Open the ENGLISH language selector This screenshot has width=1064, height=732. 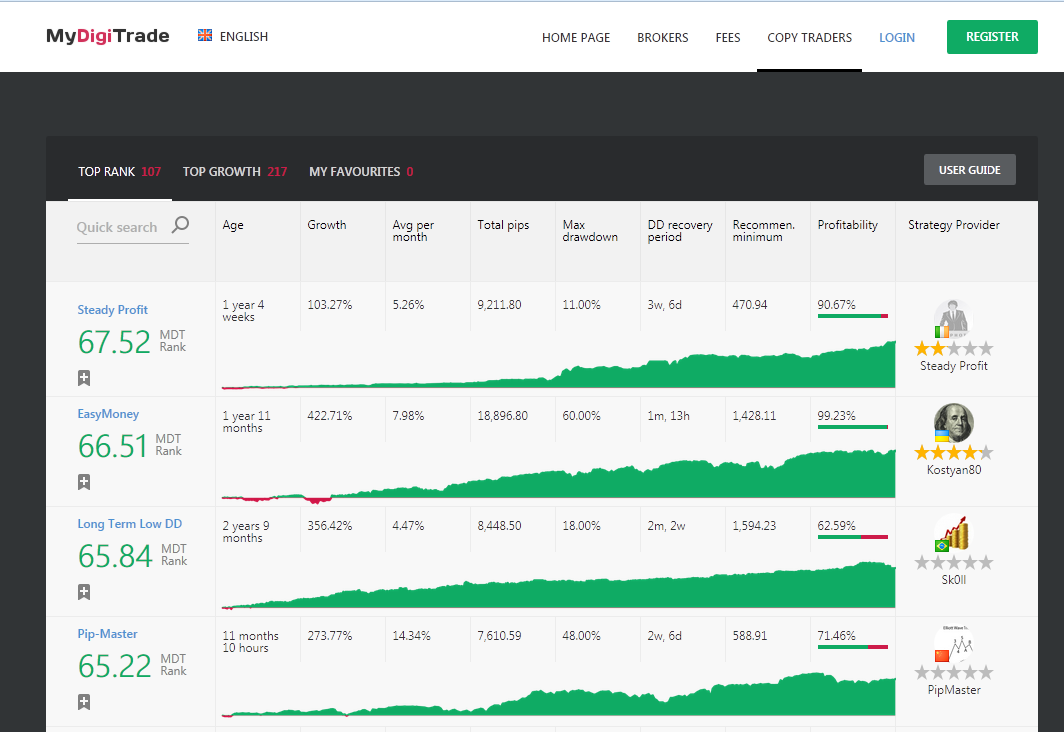[244, 37]
